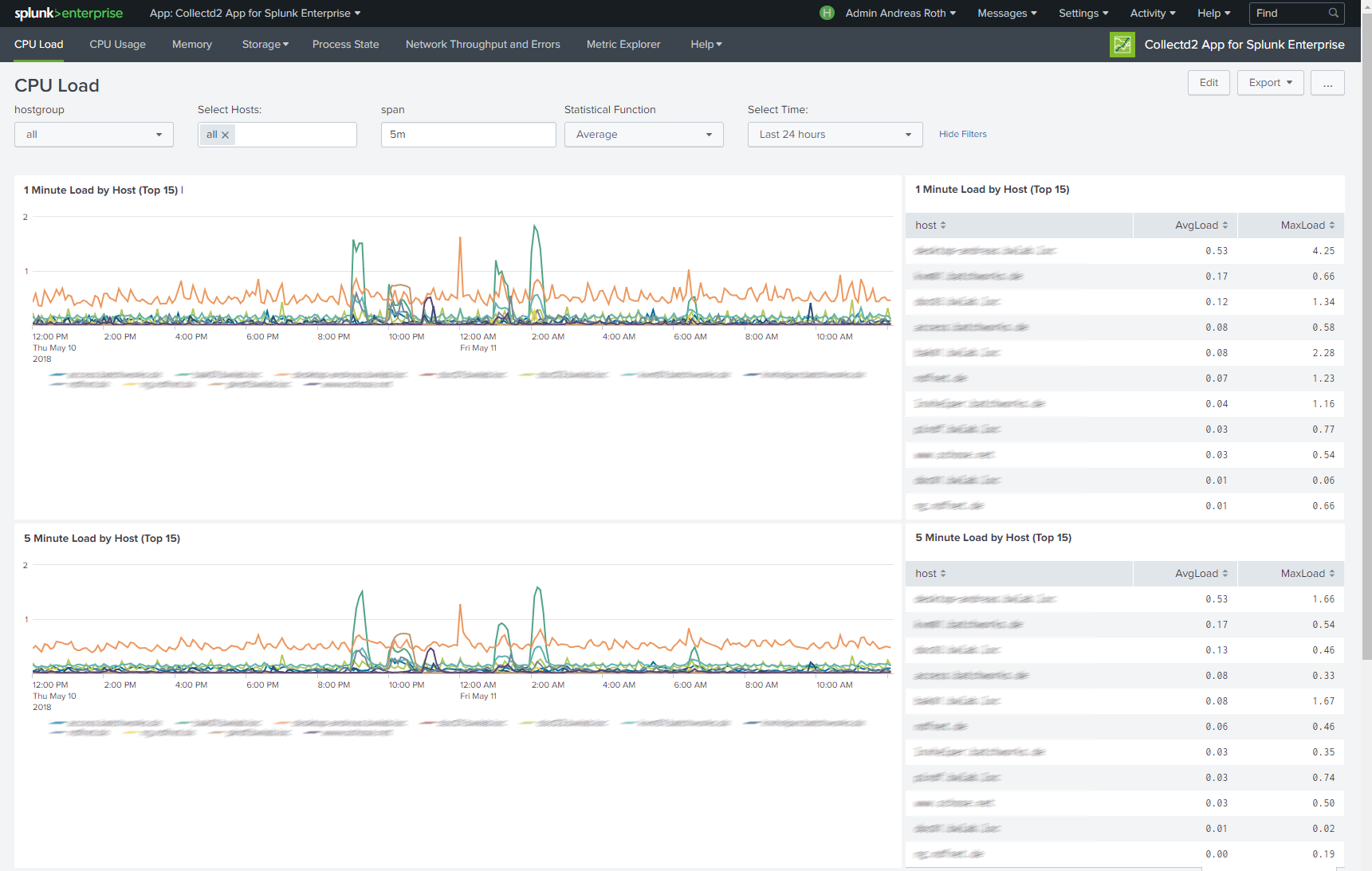Click the Hide Filters link

point(962,135)
